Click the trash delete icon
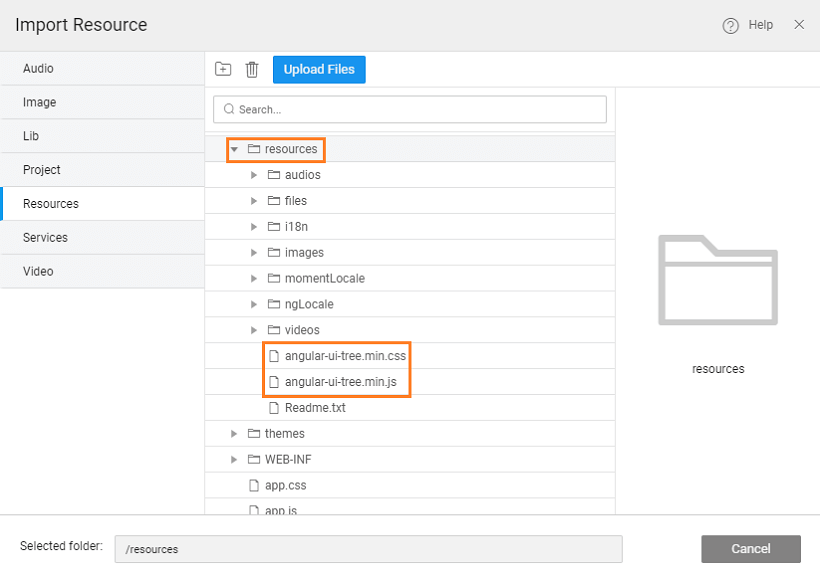 click(x=252, y=69)
